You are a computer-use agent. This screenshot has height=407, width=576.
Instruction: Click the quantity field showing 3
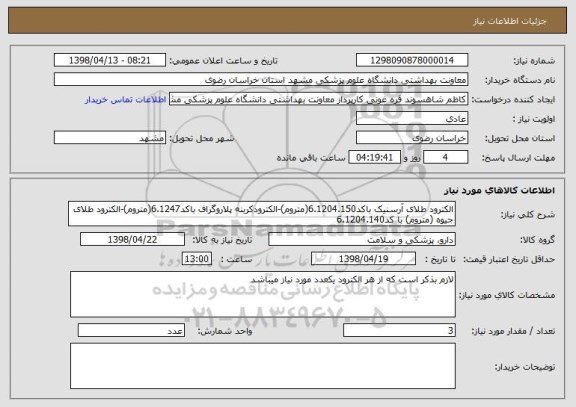(x=399, y=331)
